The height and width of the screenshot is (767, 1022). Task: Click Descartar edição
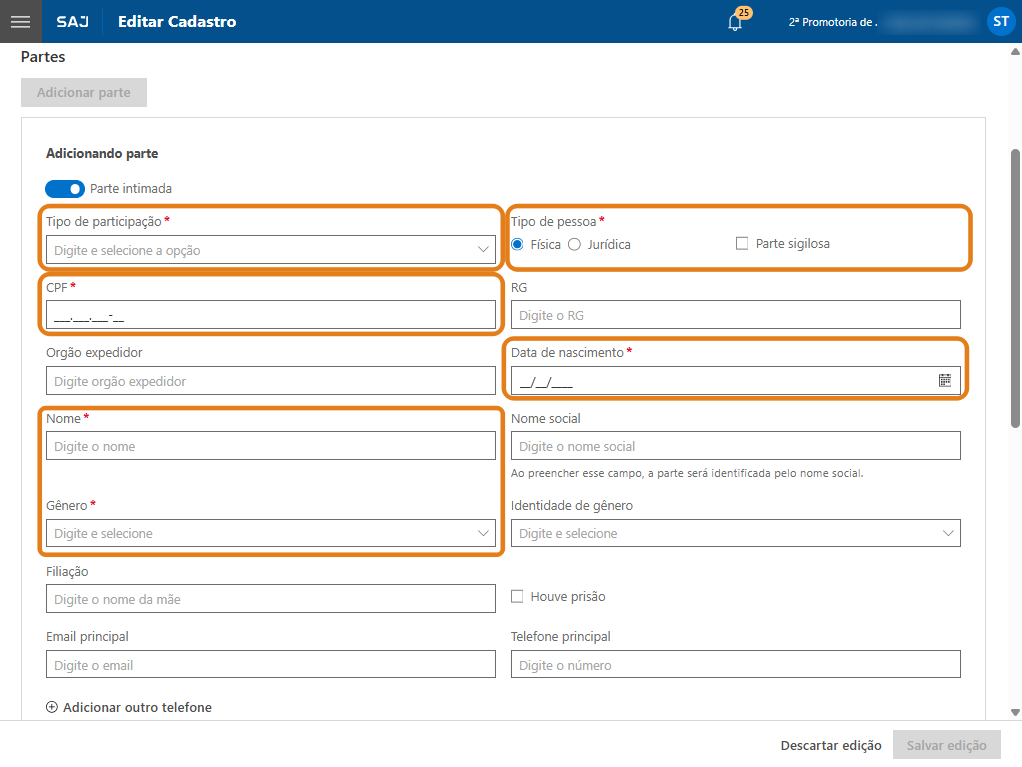coord(831,745)
